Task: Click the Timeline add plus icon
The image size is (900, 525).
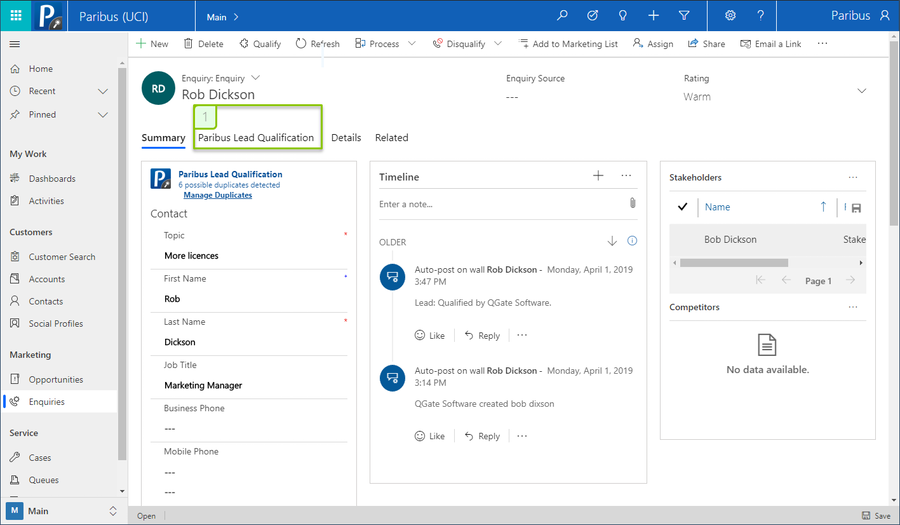Action: [x=598, y=176]
